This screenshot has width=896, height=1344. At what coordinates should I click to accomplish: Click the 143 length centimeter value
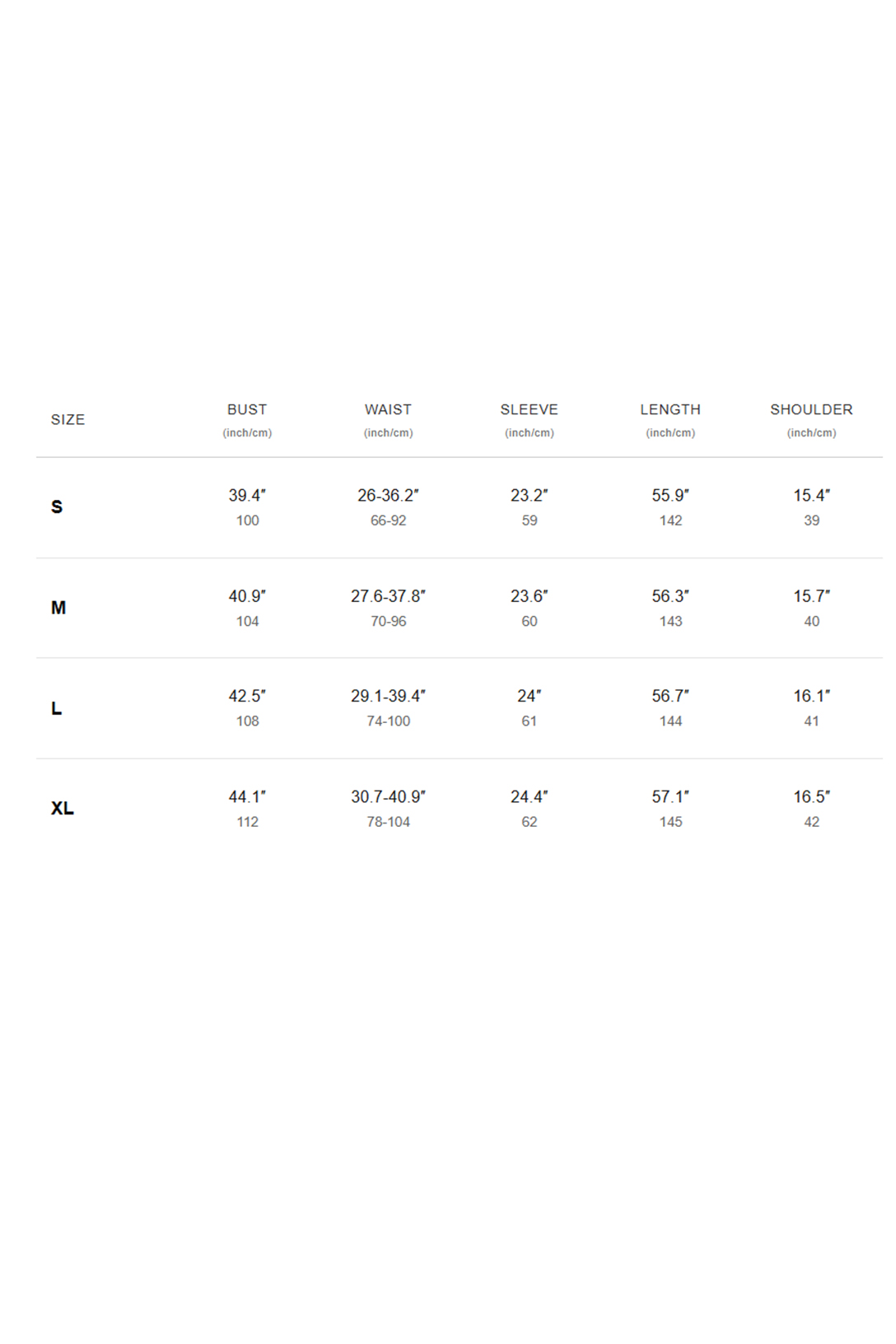[670, 621]
